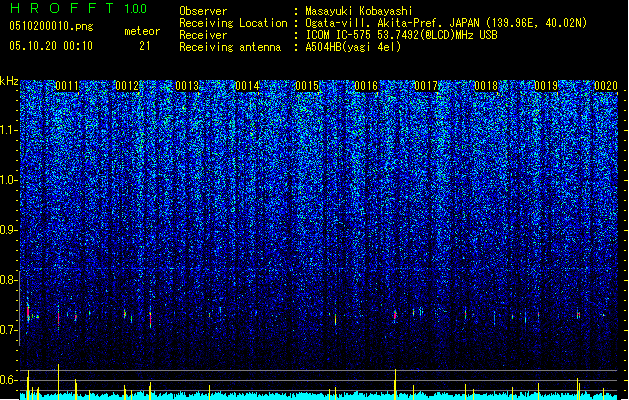
Task: Click the 0016 time marker
Action: coord(366,86)
